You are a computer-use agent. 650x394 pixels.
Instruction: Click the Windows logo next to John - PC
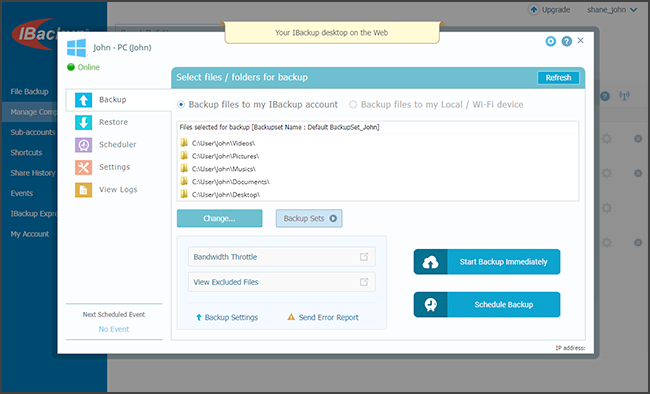tap(77, 48)
